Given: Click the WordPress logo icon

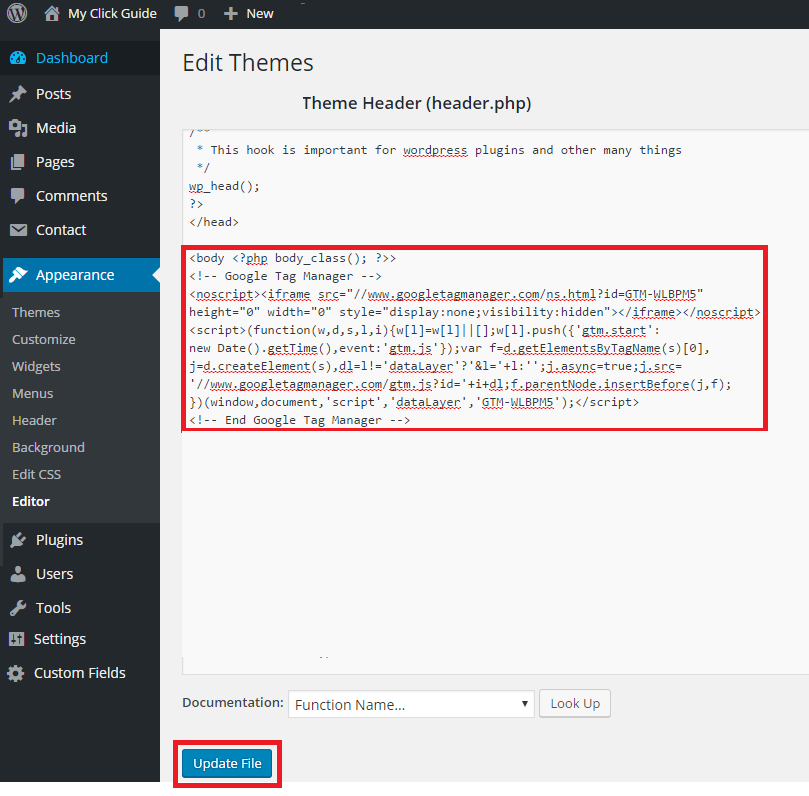Looking at the screenshot, I should click(x=17, y=13).
